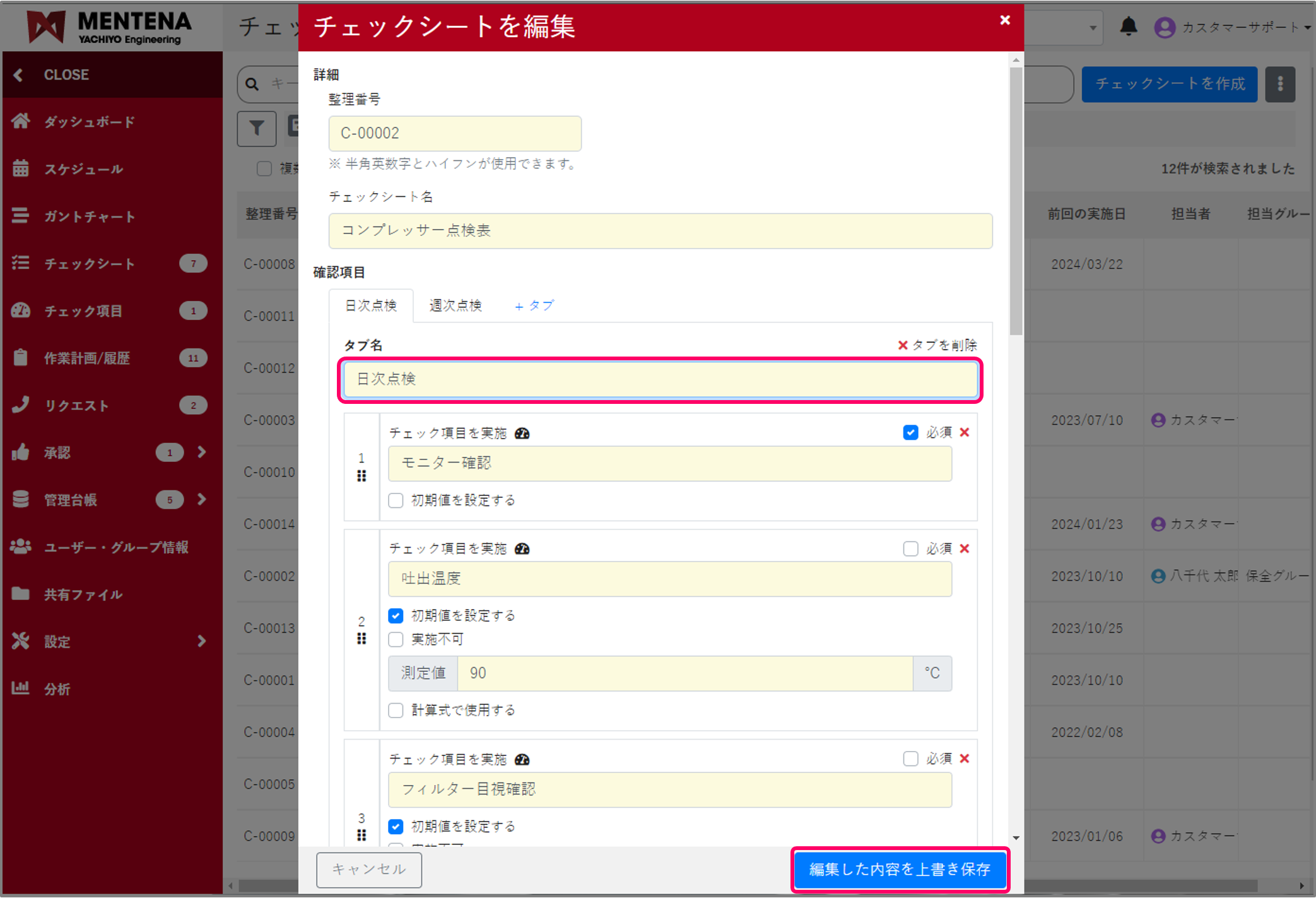Click +タブ to add a new tab
Screen dimensions: 1316x898
tap(534, 305)
